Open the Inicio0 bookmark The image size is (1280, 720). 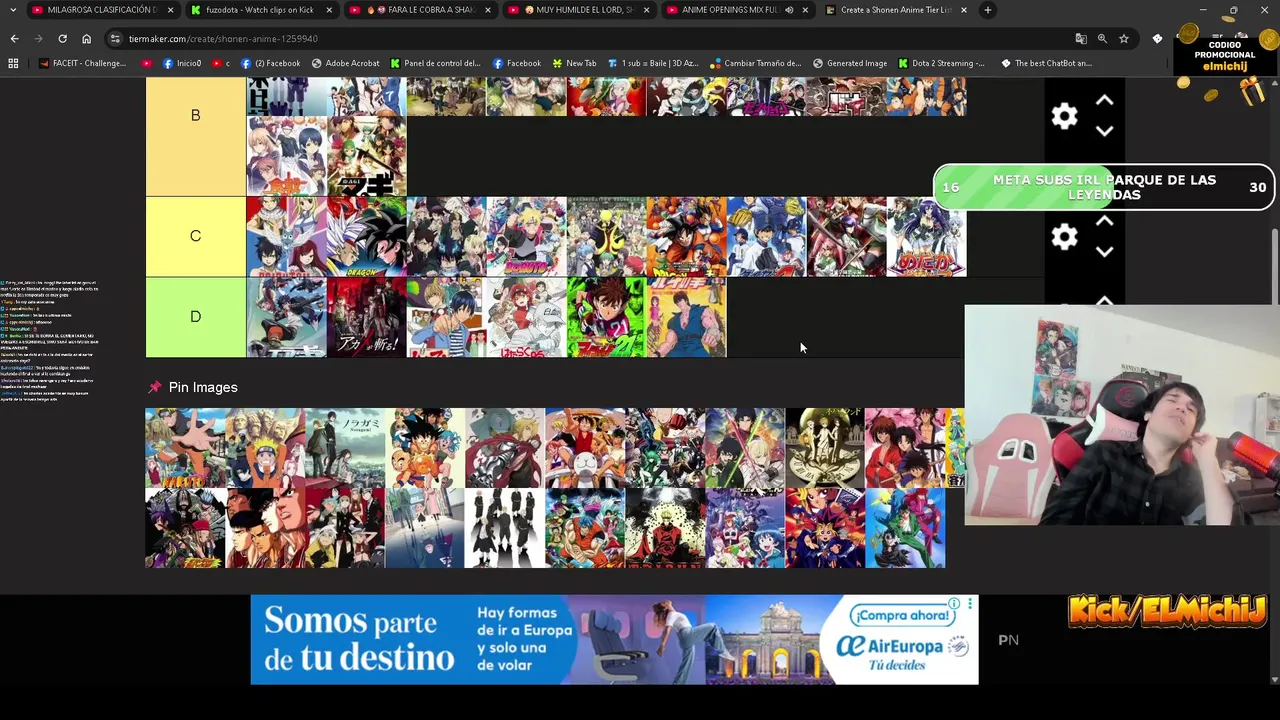(x=180, y=63)
